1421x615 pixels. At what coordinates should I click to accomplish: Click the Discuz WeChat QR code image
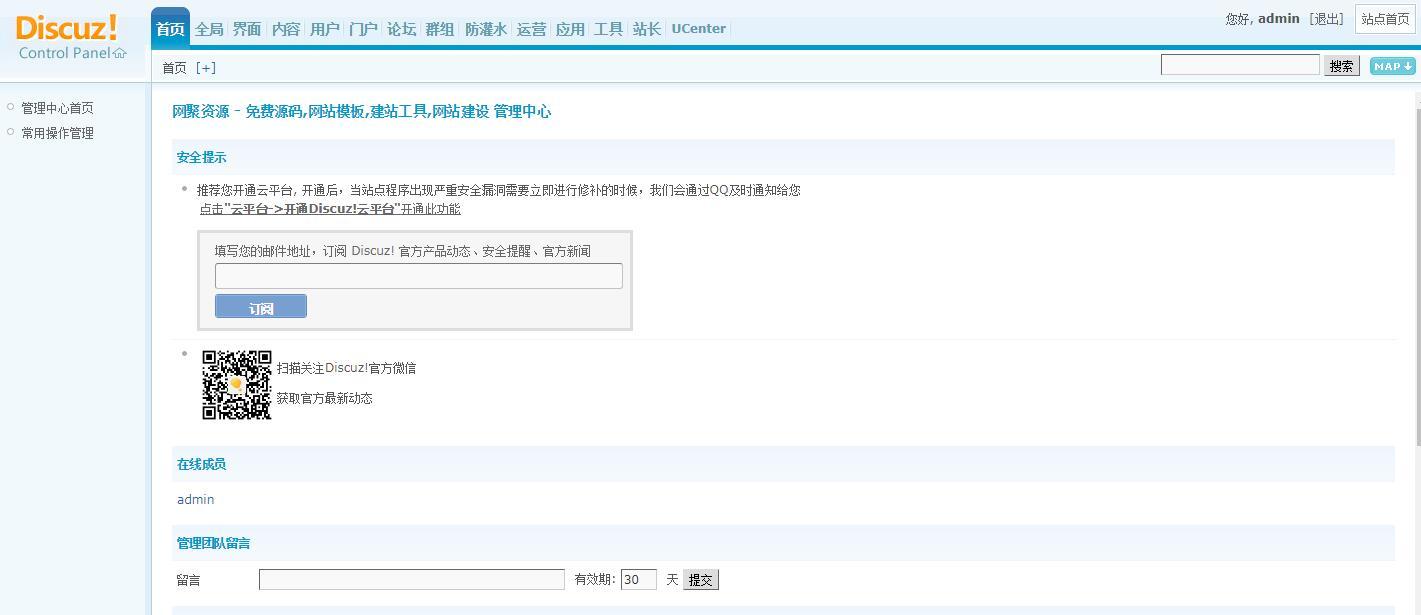click(237, 385)
